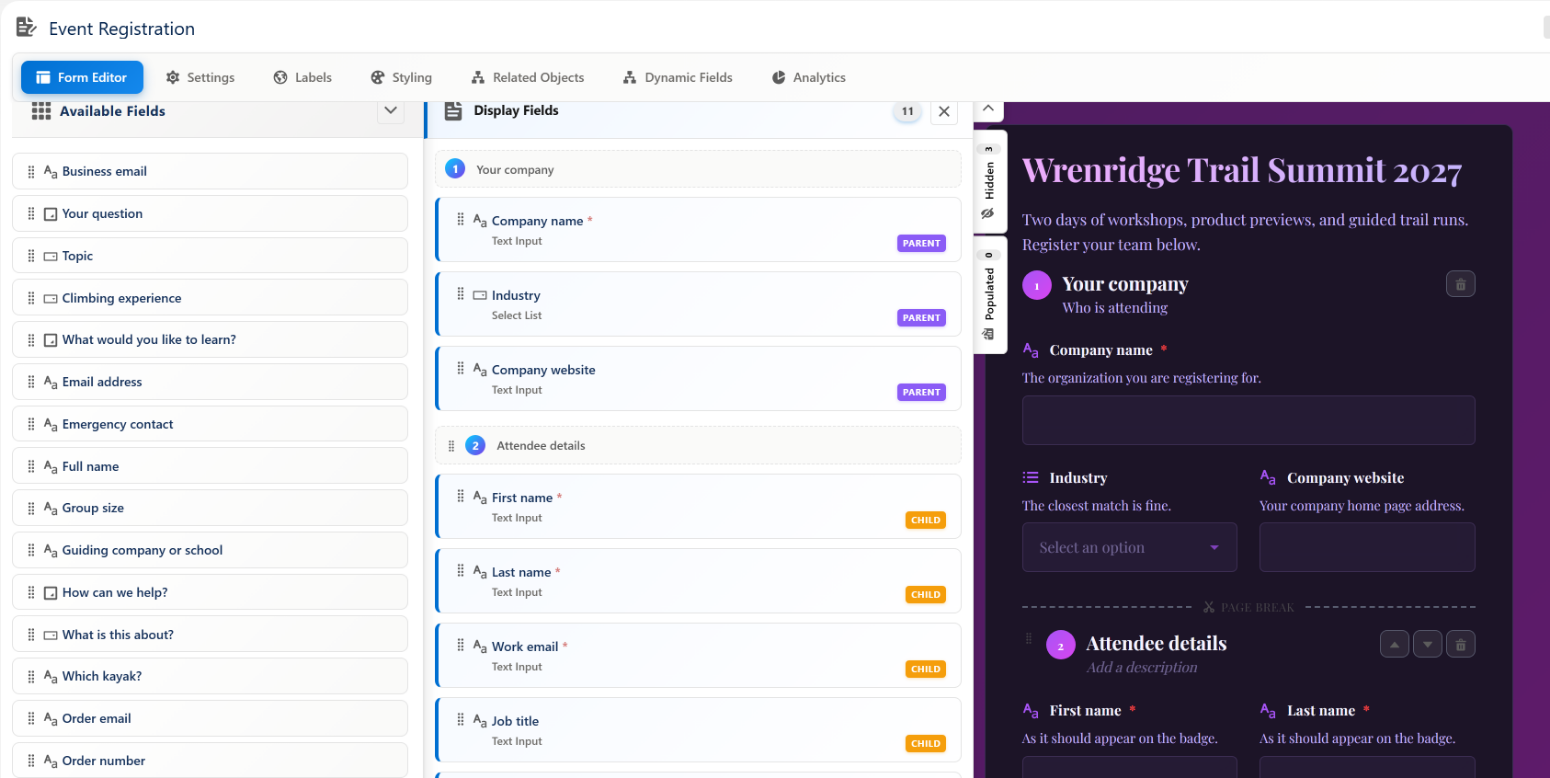Select the Which kayak? available field
Screen dimensions: 1550x778
tap(210, 676)
